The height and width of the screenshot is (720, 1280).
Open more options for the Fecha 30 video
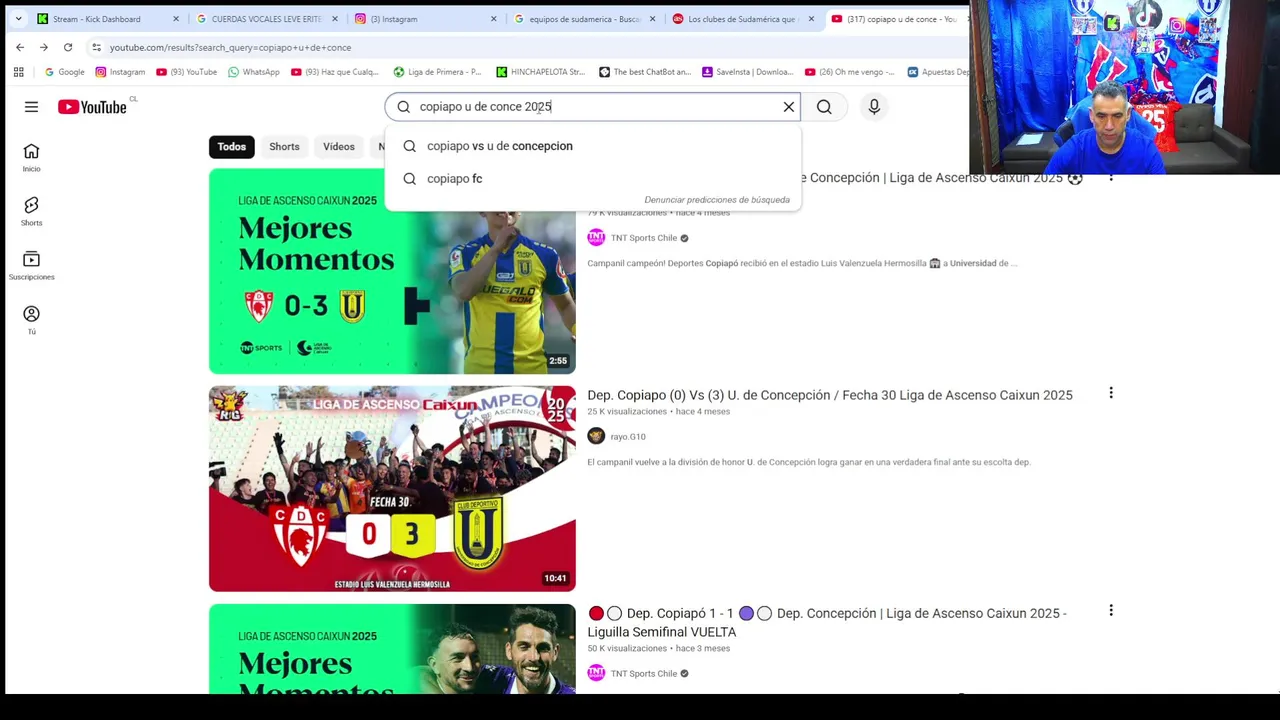click(1110, 393)
